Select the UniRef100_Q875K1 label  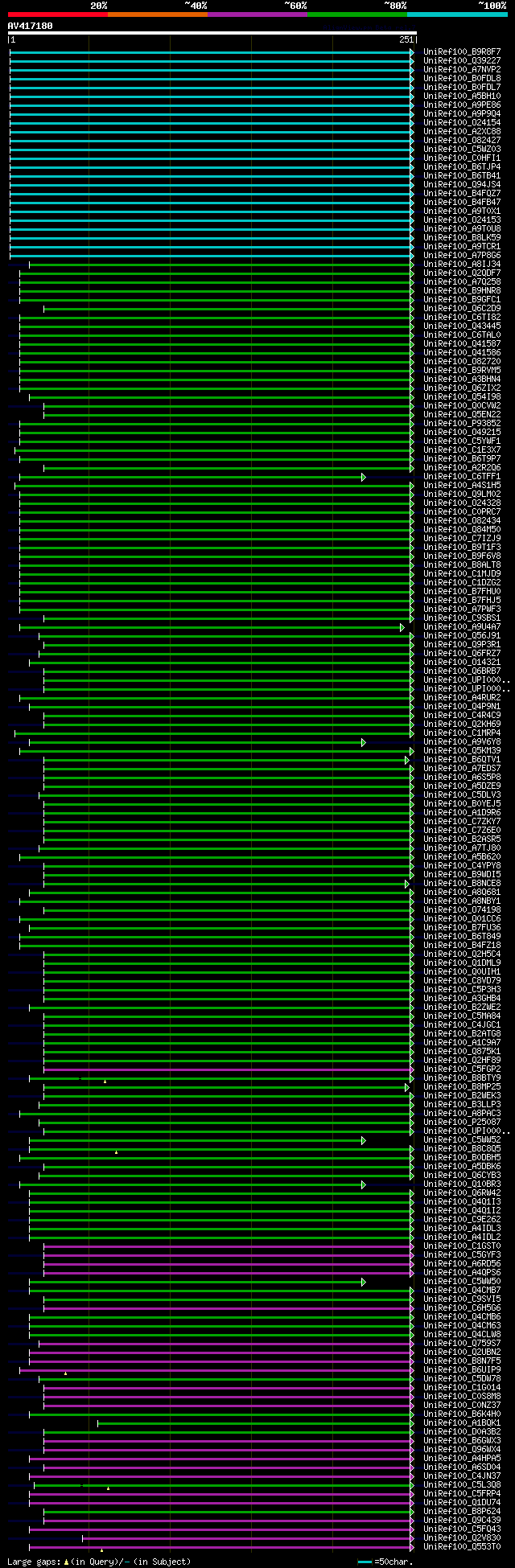pos(462,1051)
